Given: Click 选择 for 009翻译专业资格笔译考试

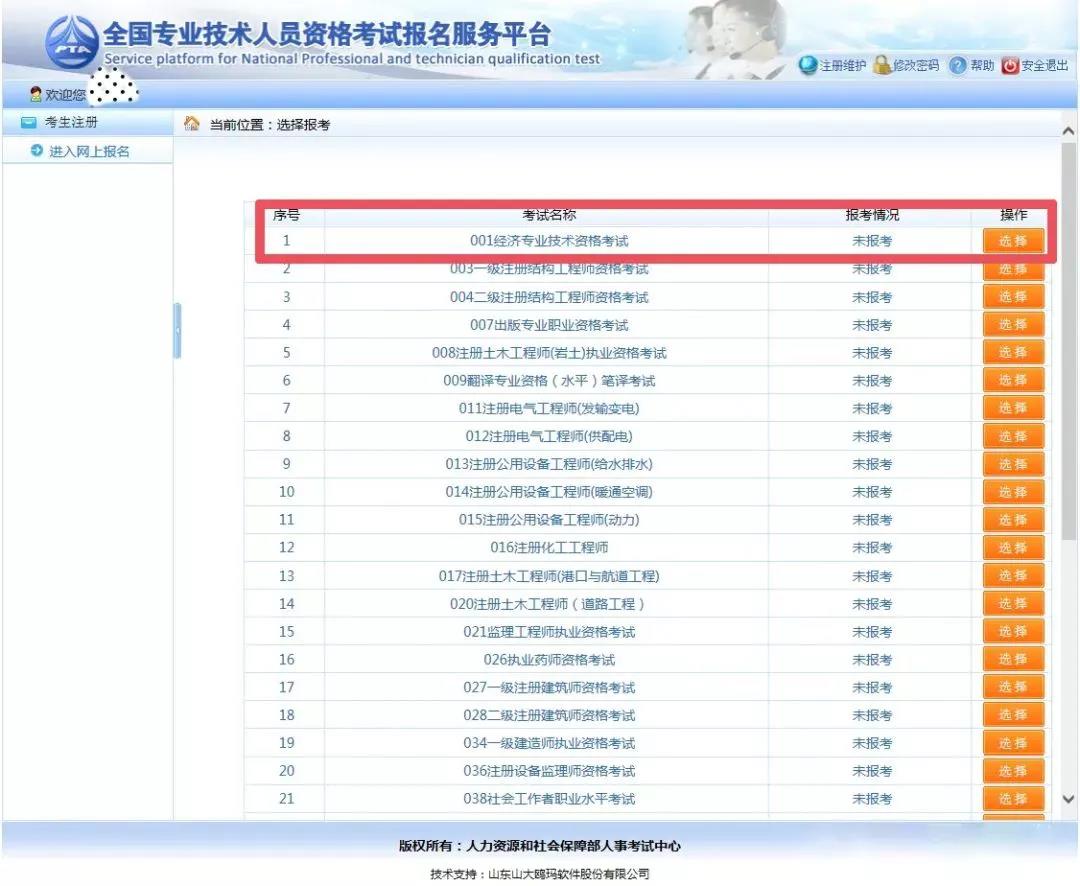Looking at the screenshot, I should (1013, 380).
